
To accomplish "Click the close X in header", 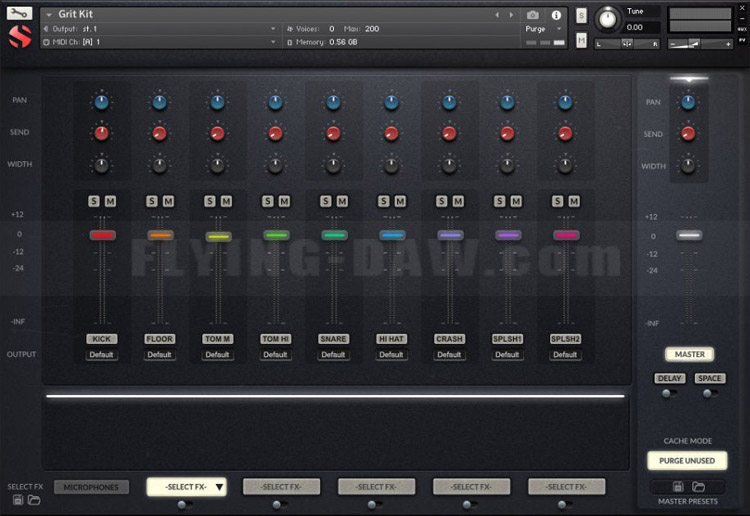I will coord(742,8).
